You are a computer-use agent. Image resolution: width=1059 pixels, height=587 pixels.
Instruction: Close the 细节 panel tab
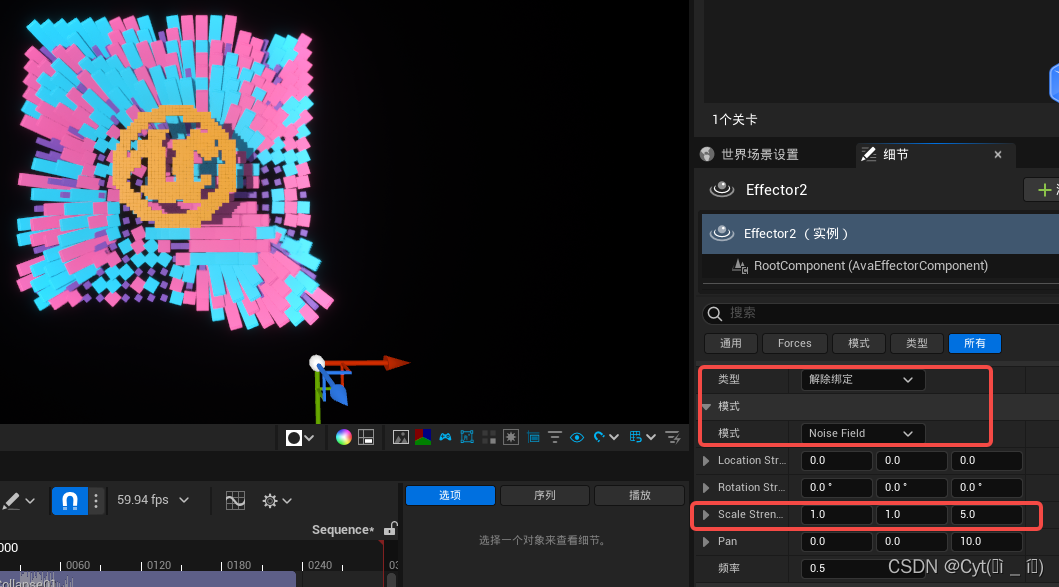(x=998, y=155)
